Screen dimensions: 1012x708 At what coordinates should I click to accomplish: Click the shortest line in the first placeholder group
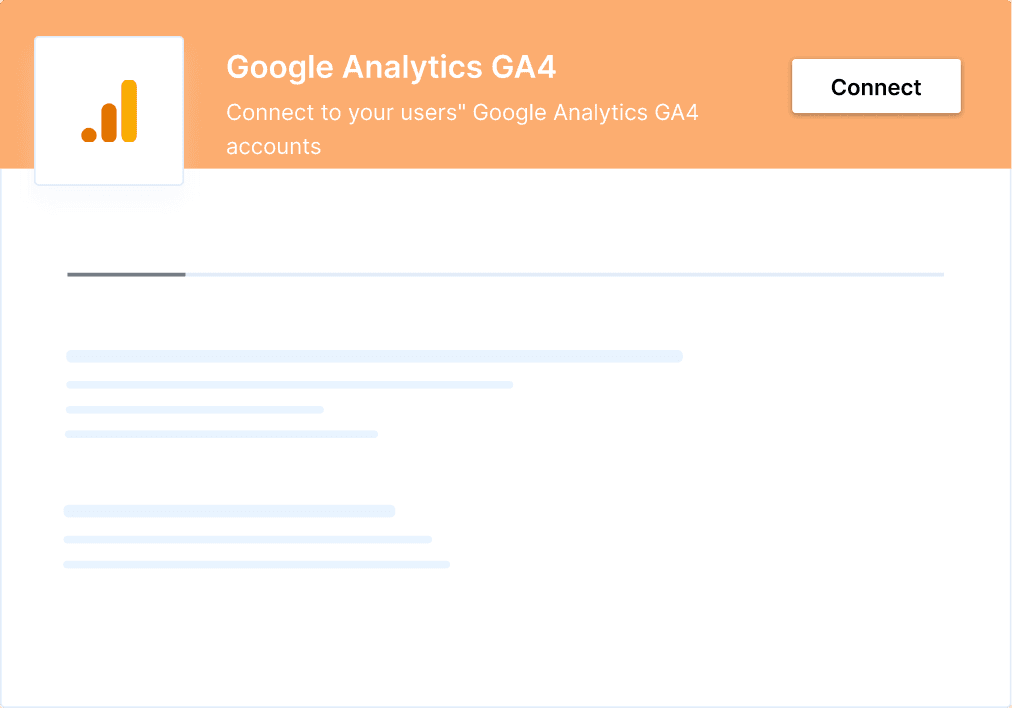[x=194, y=409]
